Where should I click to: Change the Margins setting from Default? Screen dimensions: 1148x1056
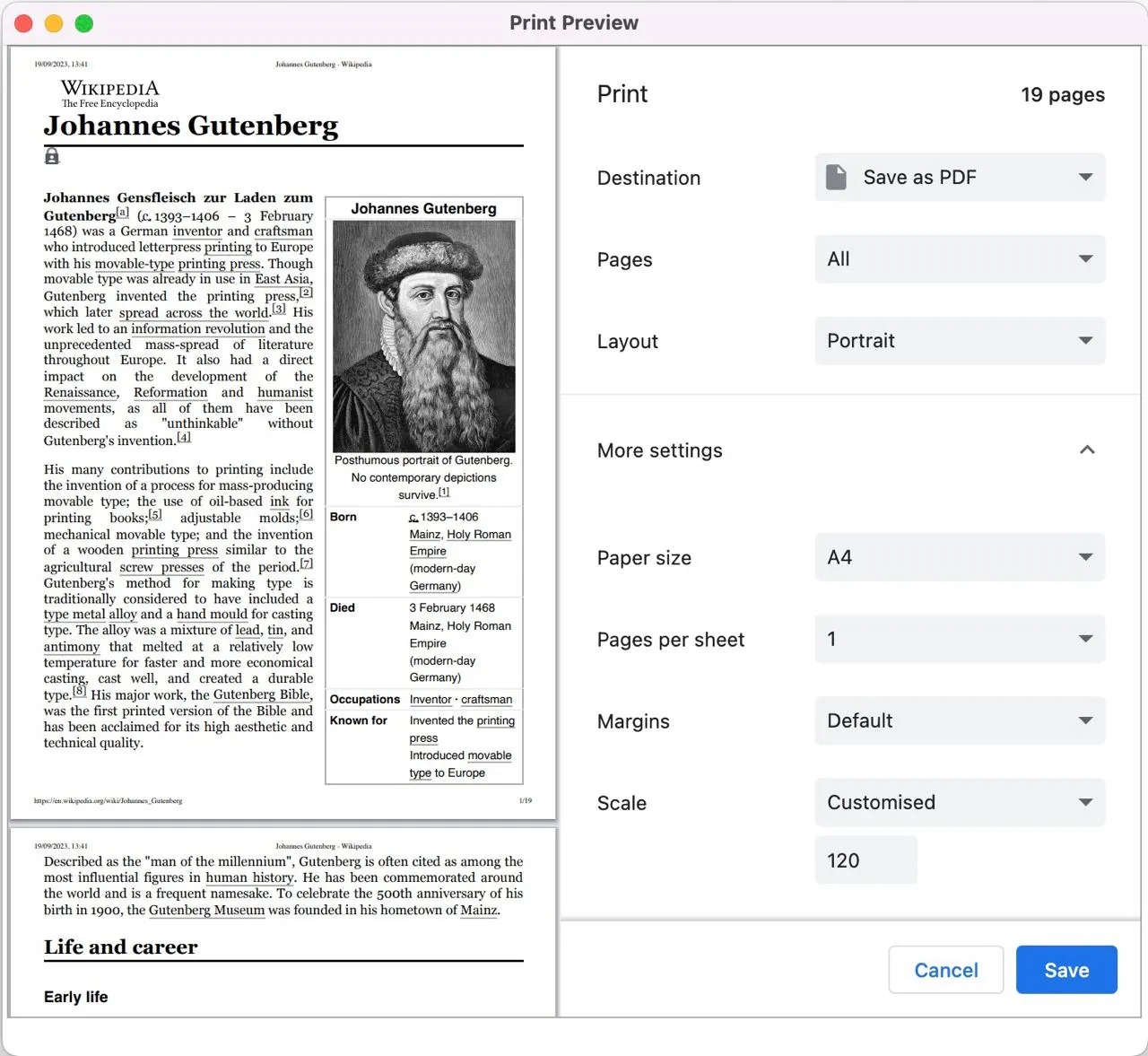(x=959, y=720)
